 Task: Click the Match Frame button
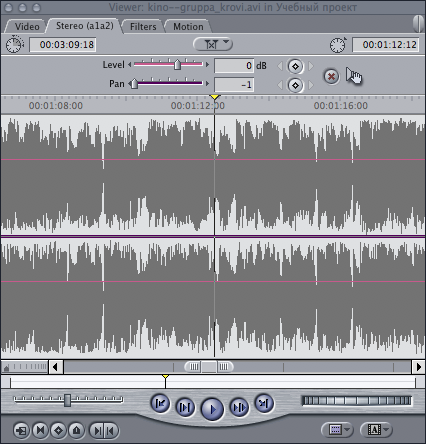[x=22, y=430]
